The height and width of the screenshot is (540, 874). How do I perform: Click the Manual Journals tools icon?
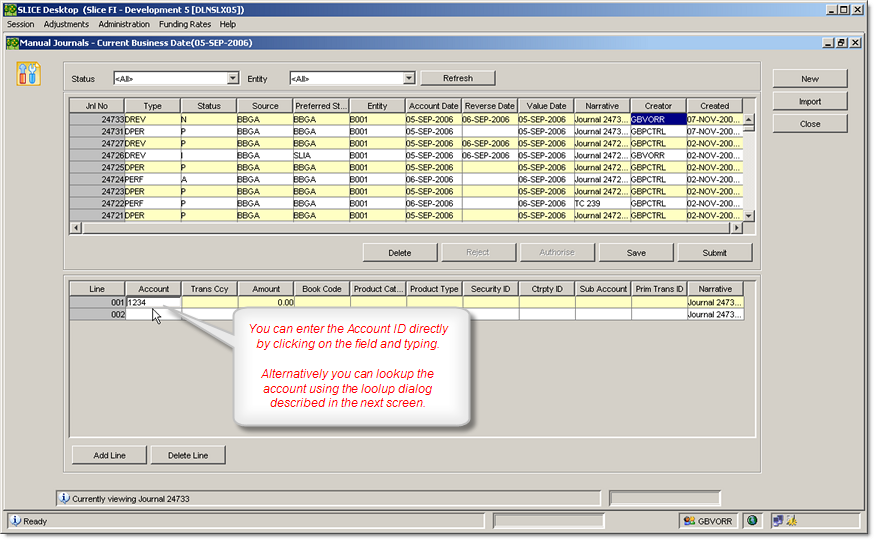click(x=29, y=74)
